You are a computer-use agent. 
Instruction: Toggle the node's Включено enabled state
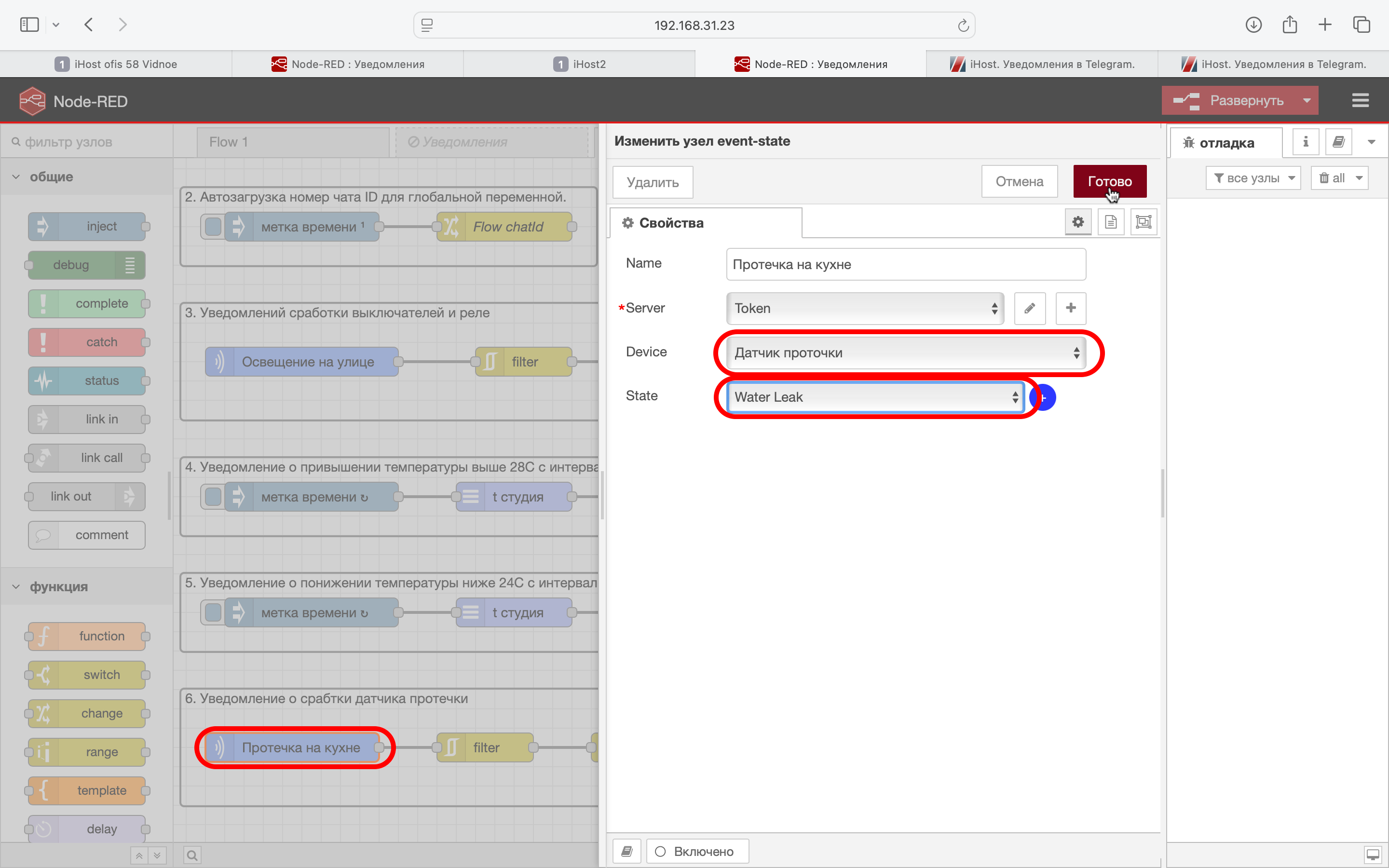(x=697, y=851)
